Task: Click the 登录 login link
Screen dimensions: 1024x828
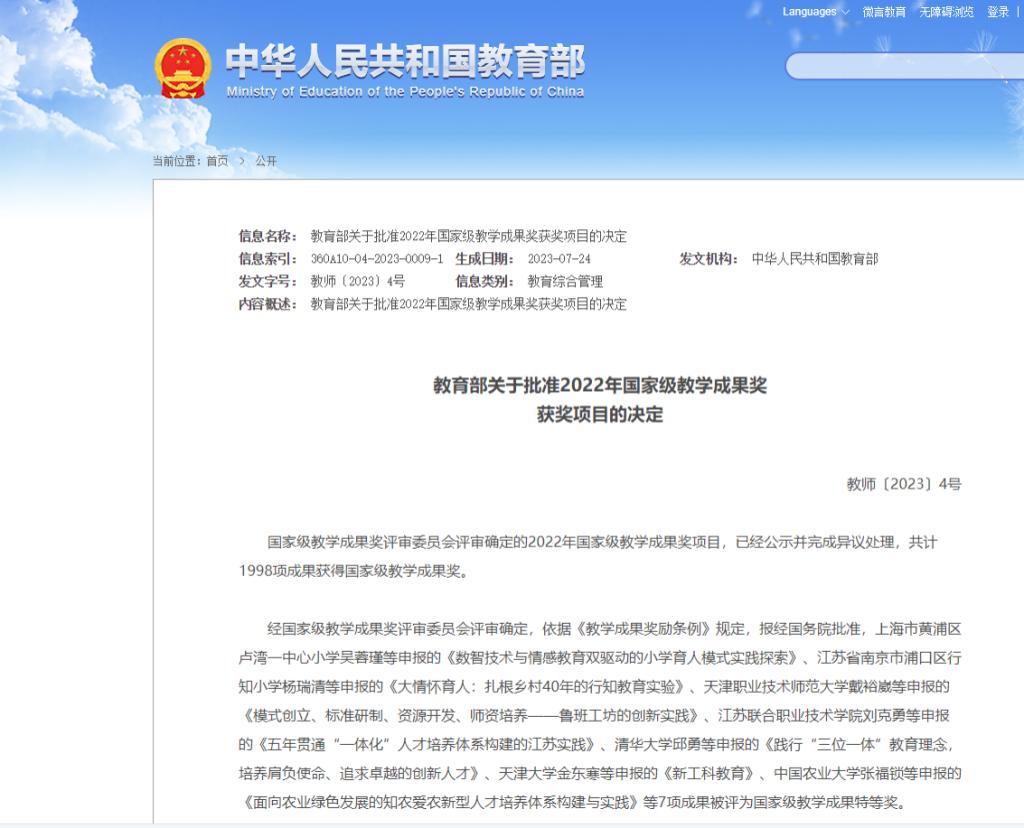Action: [998, 12]
